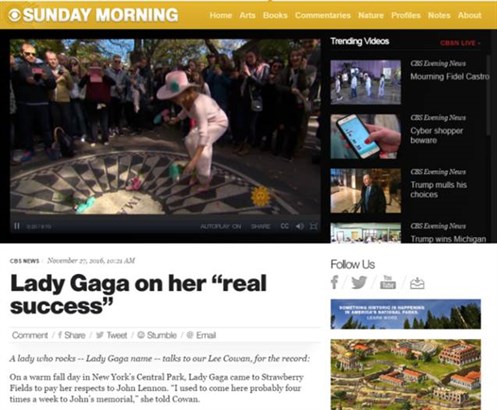Open the newsletter inbox icon
The image size is (497, 410).
tap(417, 283)
